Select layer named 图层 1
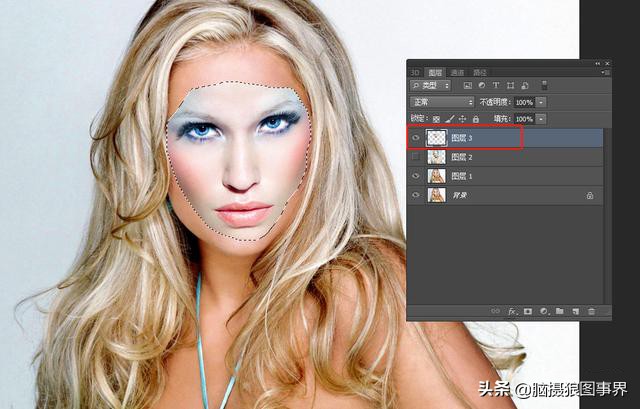The width and height of the screenshot is (640, 409). [x=462, y=176]
